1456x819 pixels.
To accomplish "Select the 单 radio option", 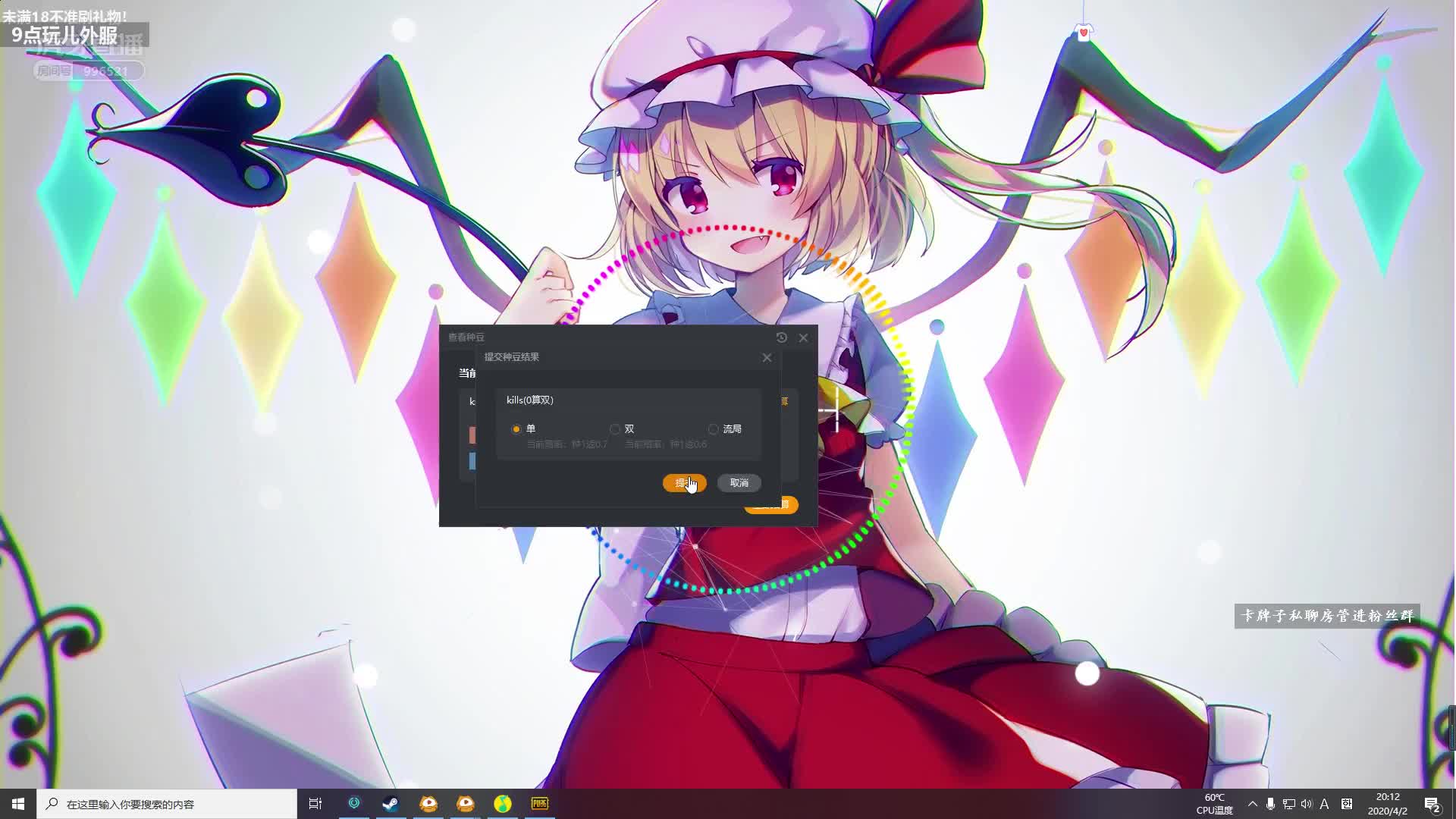I will [x=516, y=429].
